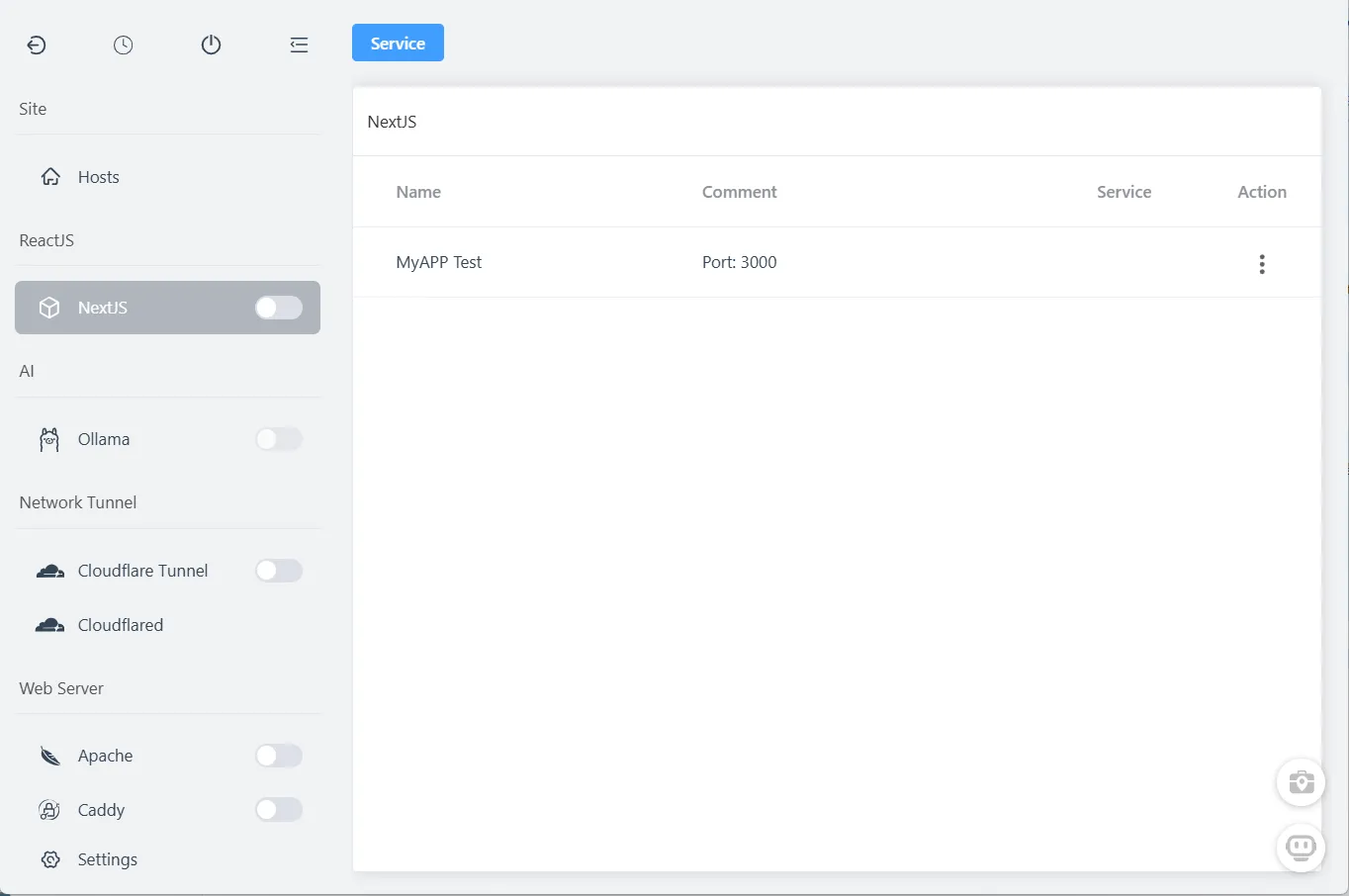Viewport: 1349px width, 896px height.
Task: Toggle the NextJS service switch
Action: [278, 308]
